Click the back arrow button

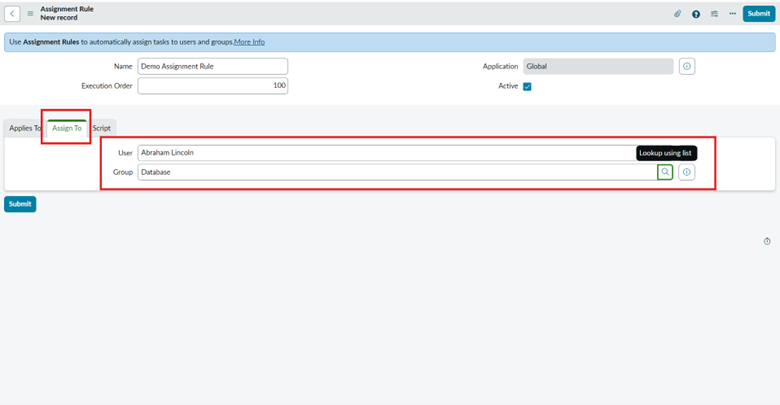point(13,14)
